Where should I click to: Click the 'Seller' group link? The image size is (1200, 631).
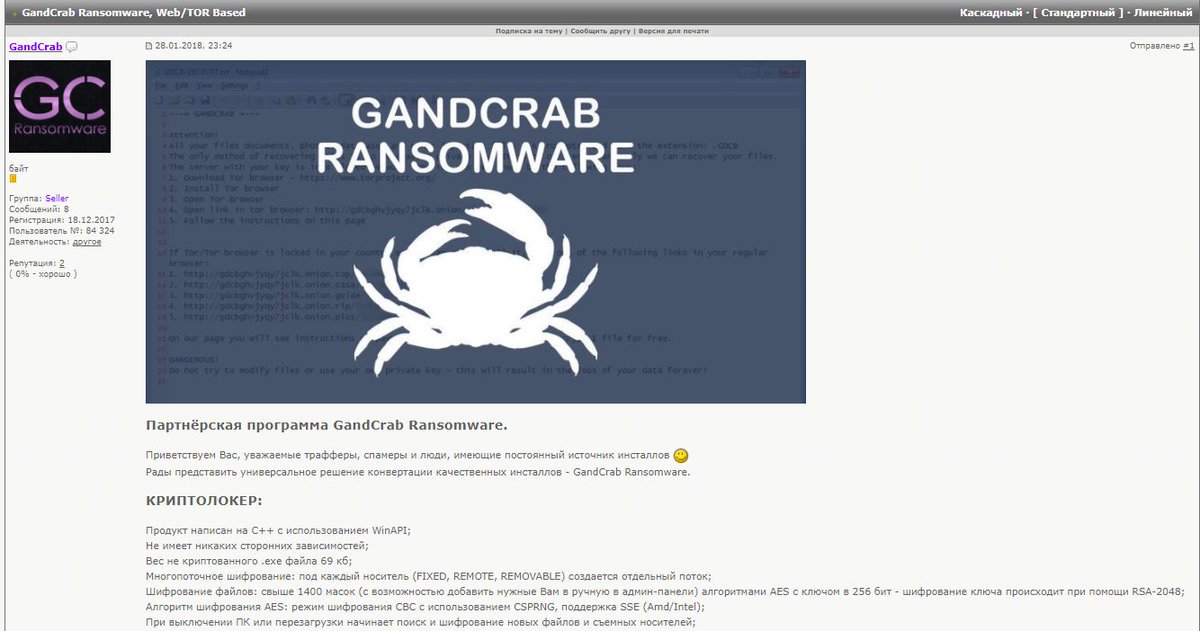(57, 199)
